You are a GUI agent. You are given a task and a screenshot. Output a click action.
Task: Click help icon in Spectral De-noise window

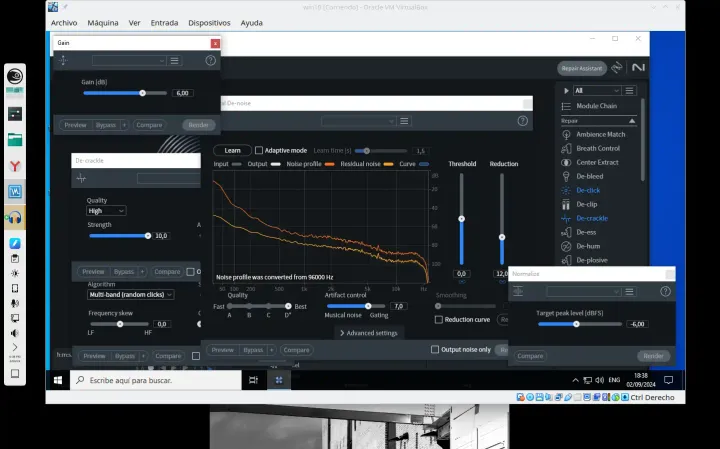523,121
